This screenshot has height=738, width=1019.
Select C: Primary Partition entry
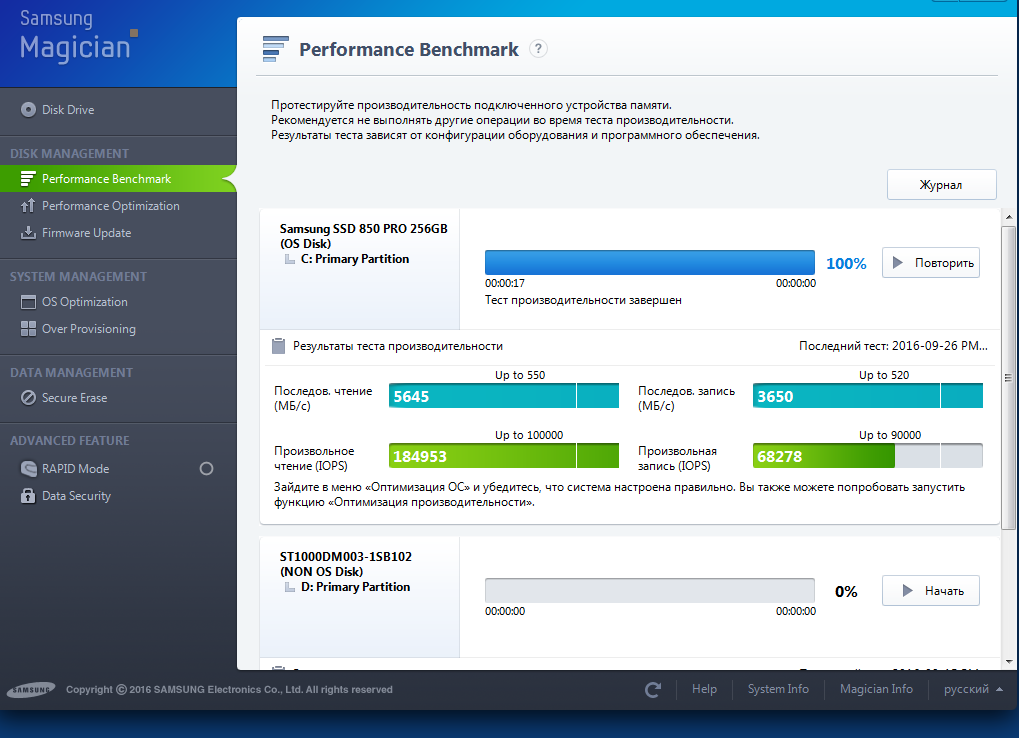(355, 259)
